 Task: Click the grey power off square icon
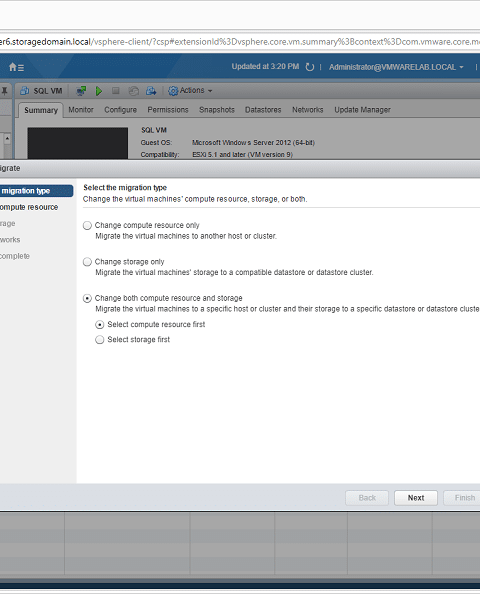pyautogui.click(x=116, y=91)
